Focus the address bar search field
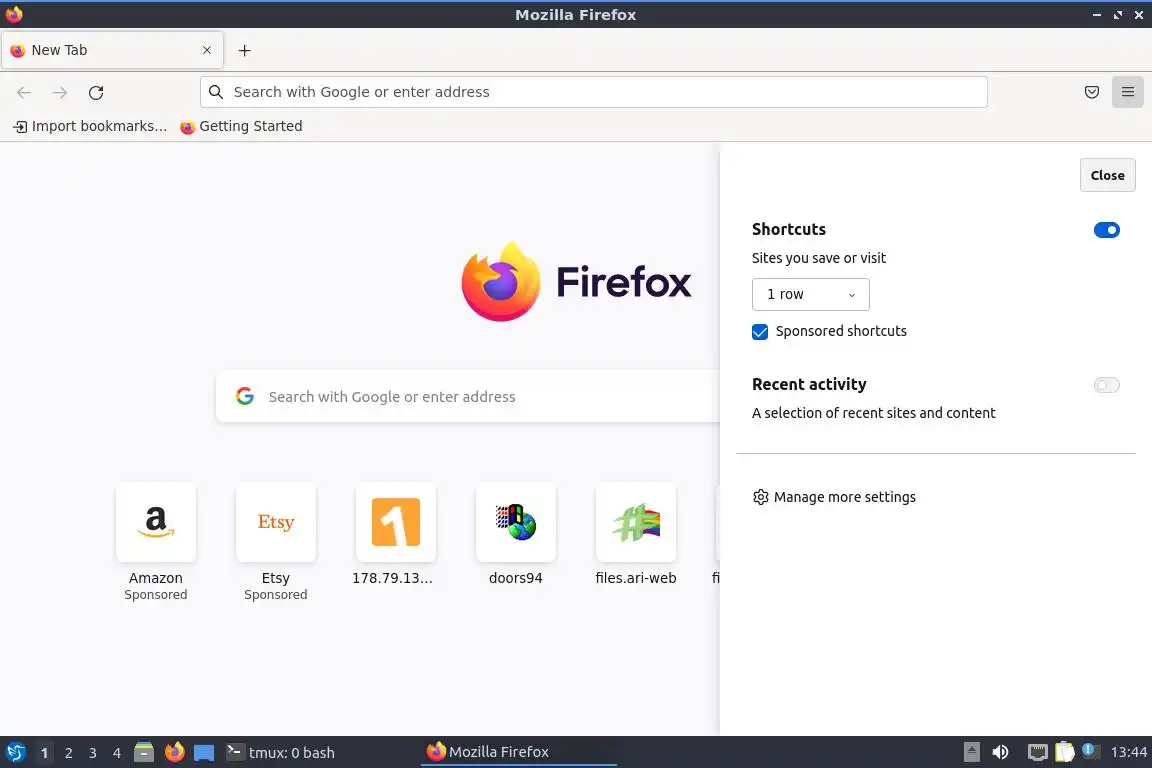The height and width of the screenshot is (768, 1152). tap(594, 92)
